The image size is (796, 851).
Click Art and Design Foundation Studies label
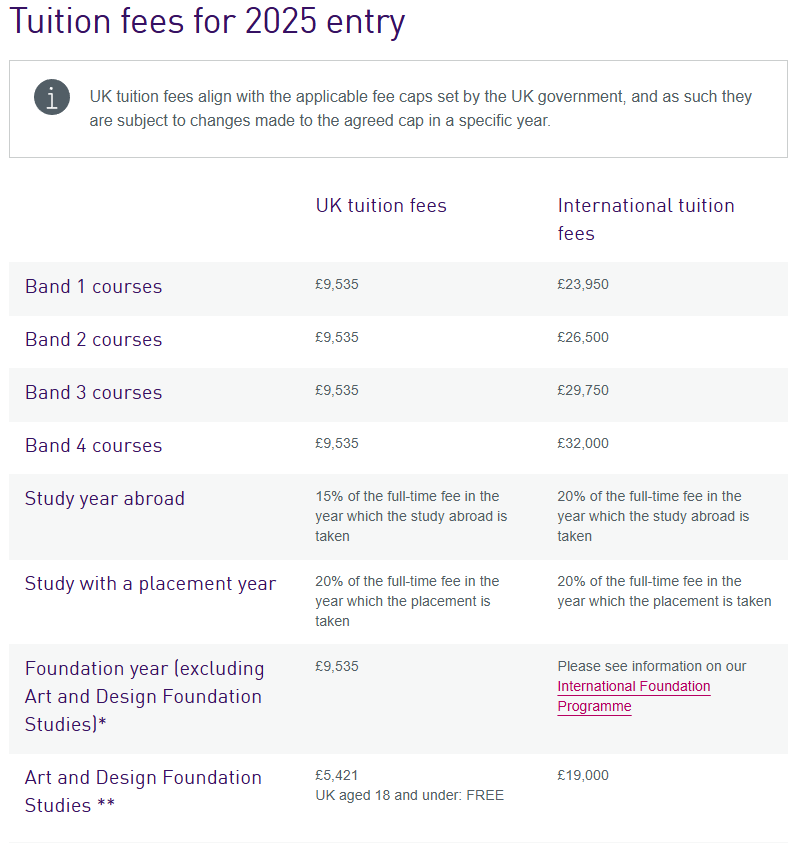[x=143, y=791]
